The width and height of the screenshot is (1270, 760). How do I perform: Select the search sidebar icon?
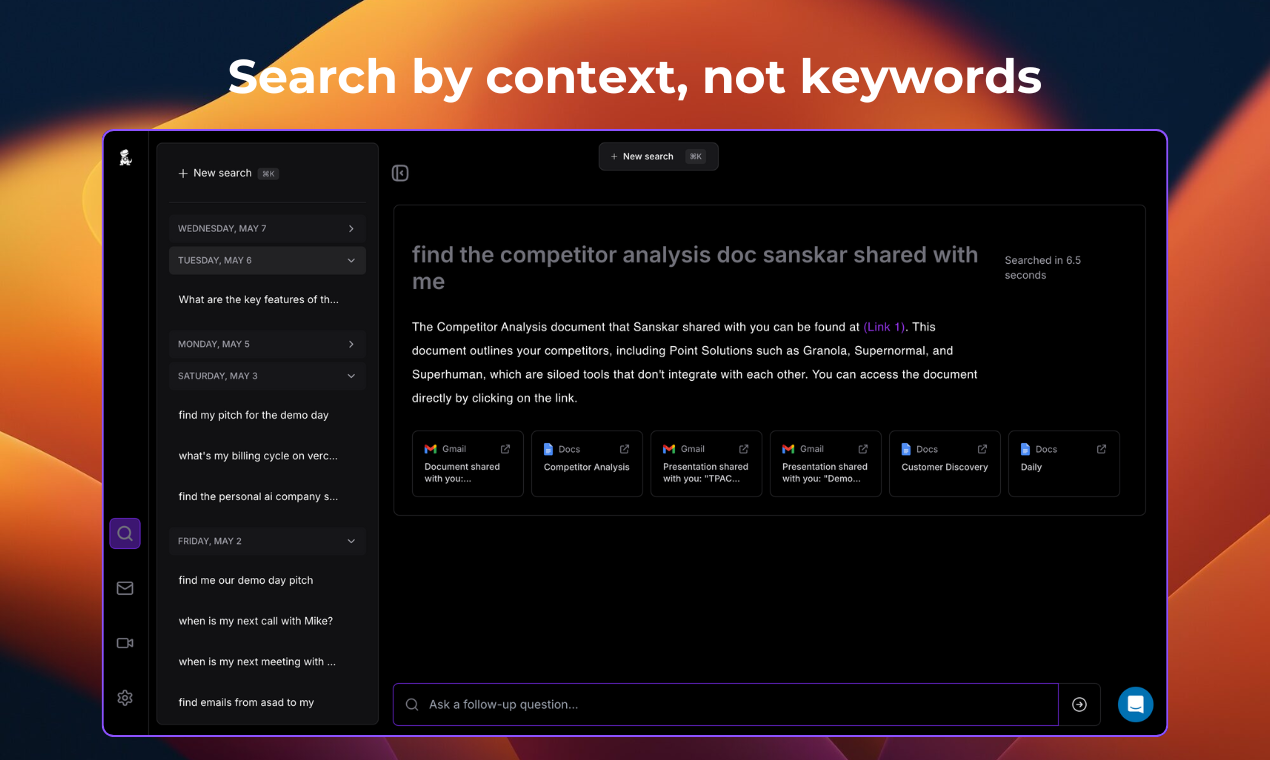(x=125, y=533)
